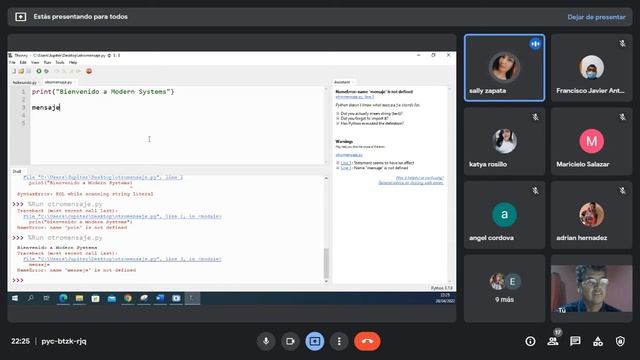
Task: Start debugging with the bug icon
Action: click(47, 71)
